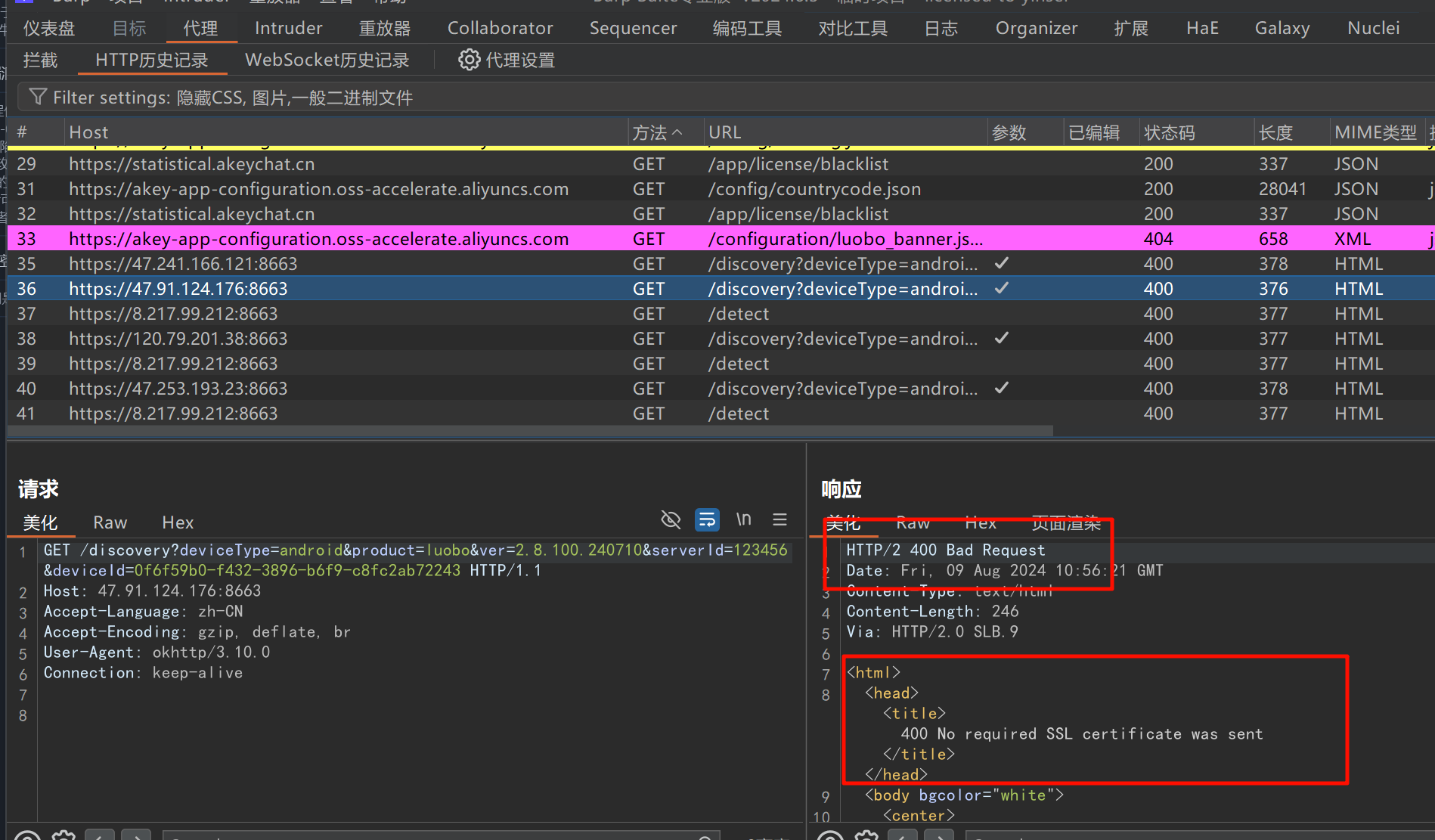Toggle the \n non-printable characters button

tap(743, 519)
